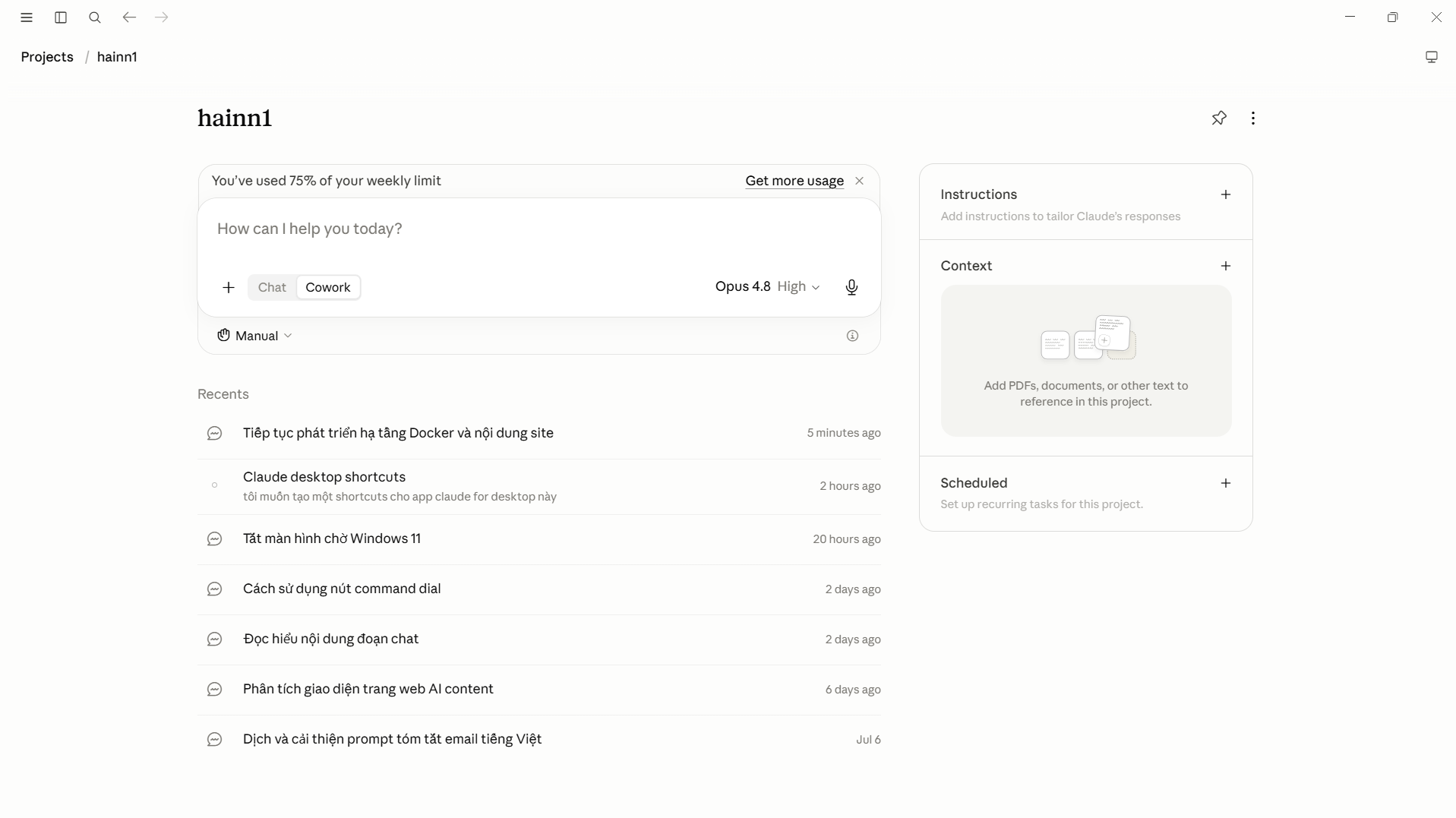Click Set up recurring tasks description
The height and width of the screenshot is (818, 1456).
click(x=1041, y=504)
